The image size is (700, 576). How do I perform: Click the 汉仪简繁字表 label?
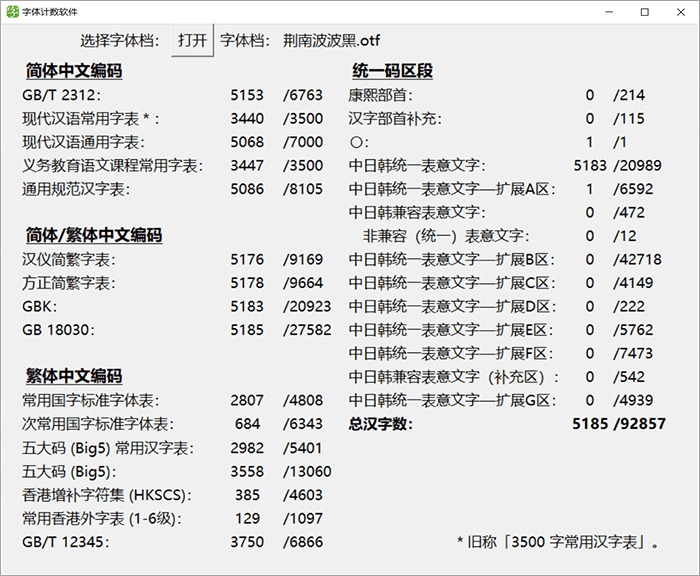[69, 259]
